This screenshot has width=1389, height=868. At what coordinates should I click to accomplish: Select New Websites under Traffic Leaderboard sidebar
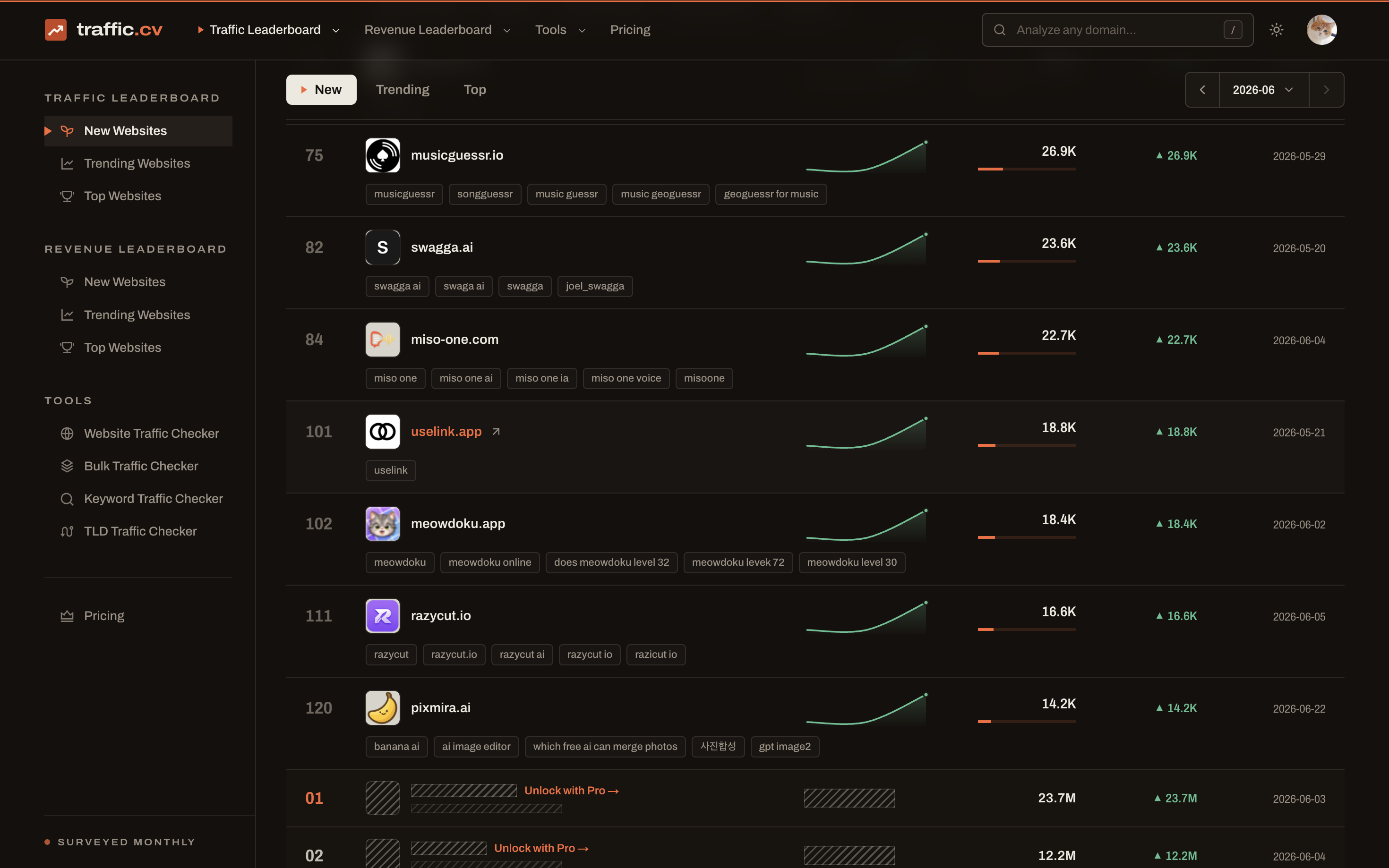click(138, 131)
